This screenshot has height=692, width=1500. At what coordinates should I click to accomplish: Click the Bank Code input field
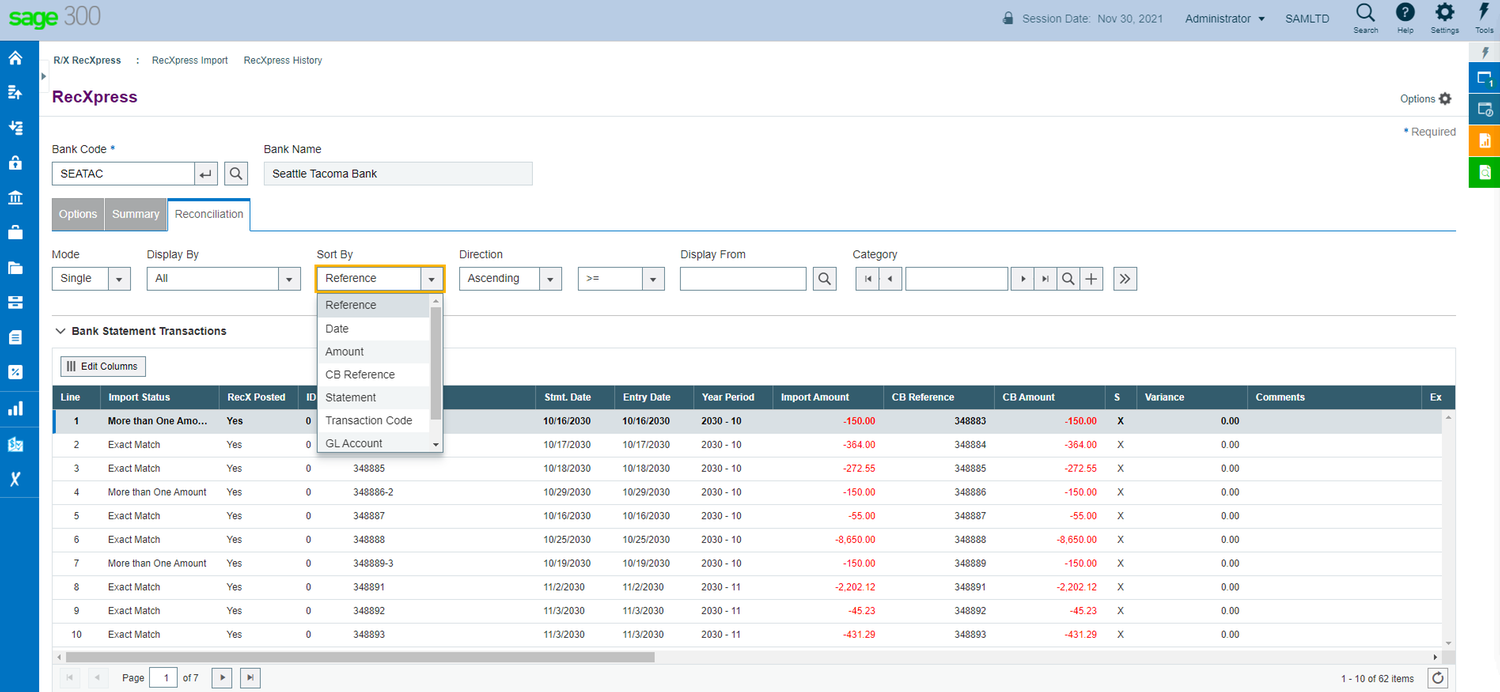(123, 174)
